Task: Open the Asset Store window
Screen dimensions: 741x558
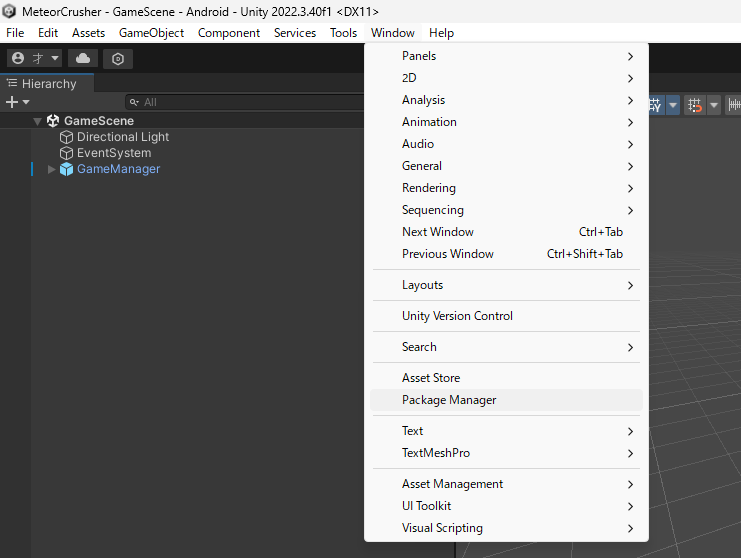Action: (506, 378)
